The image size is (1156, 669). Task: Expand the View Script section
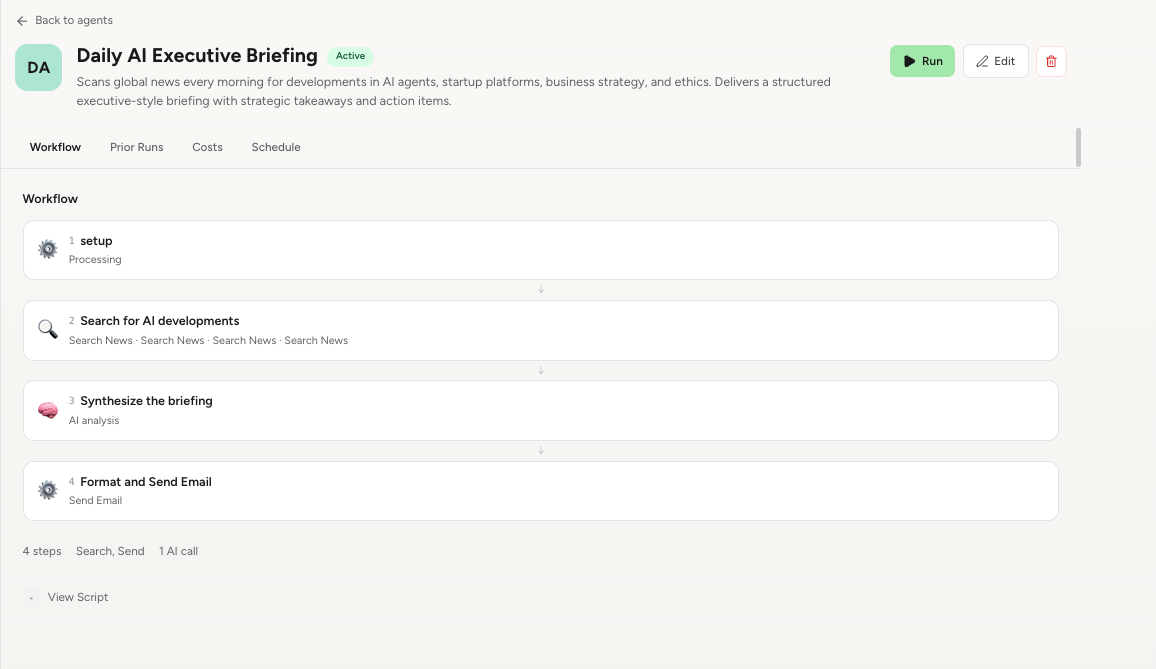click(77, 597)
